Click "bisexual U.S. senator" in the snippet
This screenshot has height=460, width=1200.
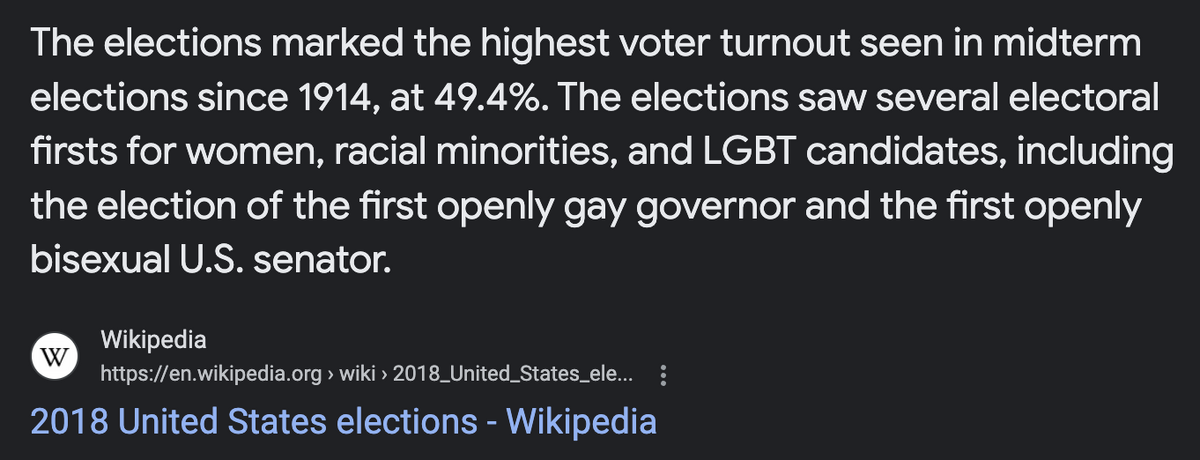[x=208, y=262]
